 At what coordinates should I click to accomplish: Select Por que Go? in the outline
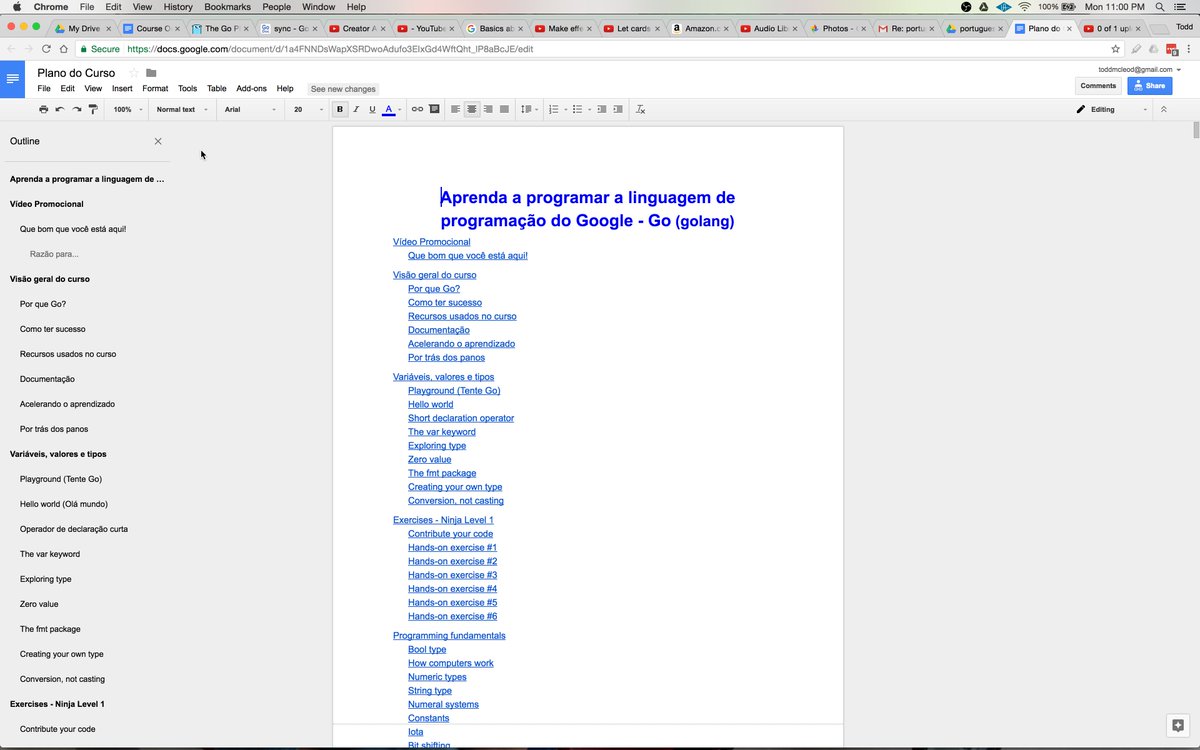click(43, 304)
